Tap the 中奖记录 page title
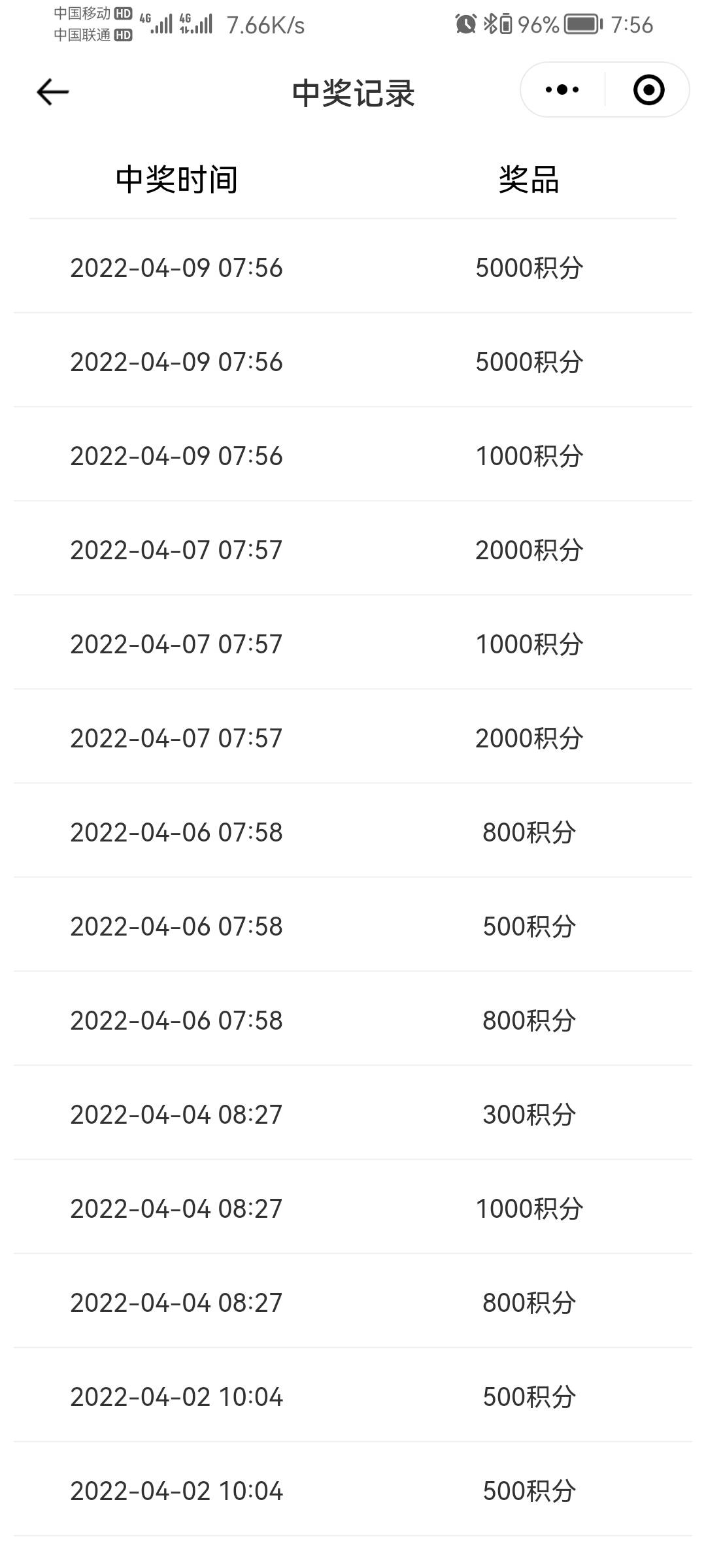The width and height of the screenshot is (706, 1568). click(353, 93)
